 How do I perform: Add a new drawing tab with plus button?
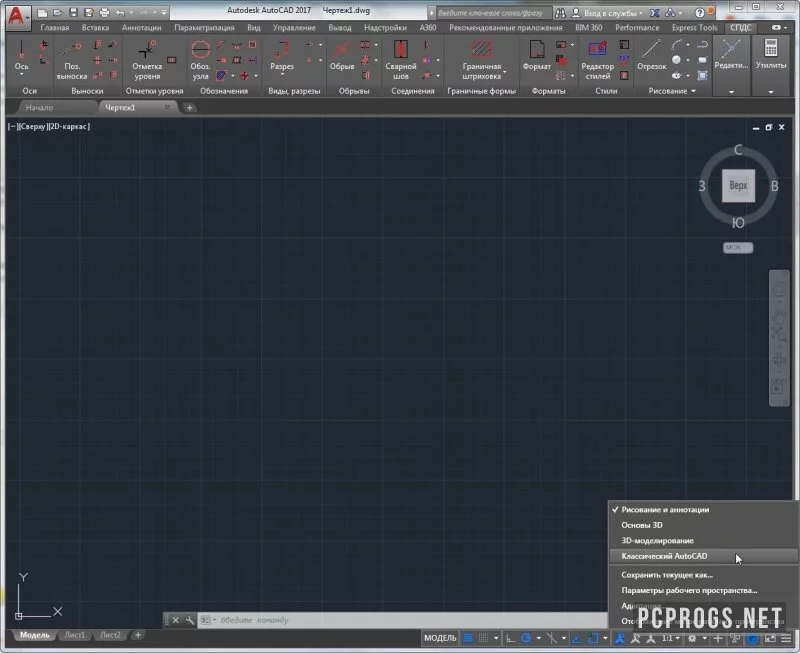pyautogui.click(x=189, y=108)
